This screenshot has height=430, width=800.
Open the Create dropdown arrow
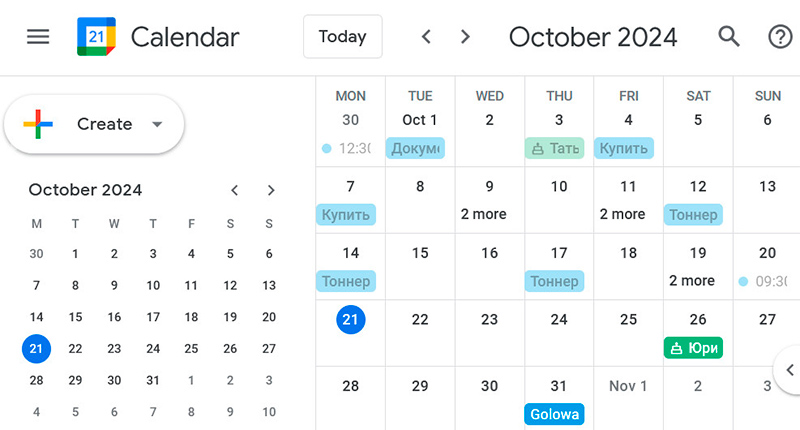point(156,124)
